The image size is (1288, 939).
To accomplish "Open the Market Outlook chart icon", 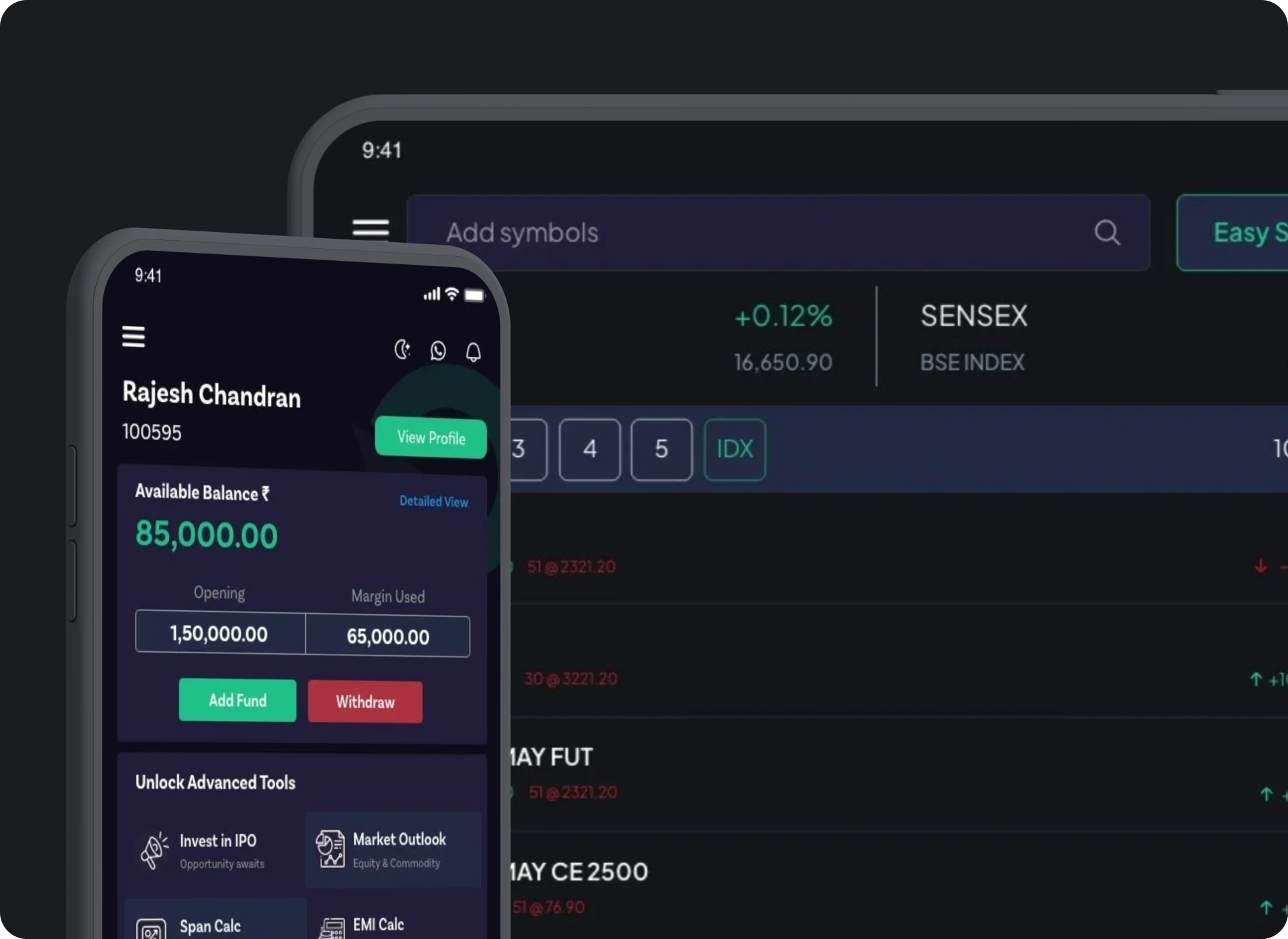I will [x=331, y=848].
